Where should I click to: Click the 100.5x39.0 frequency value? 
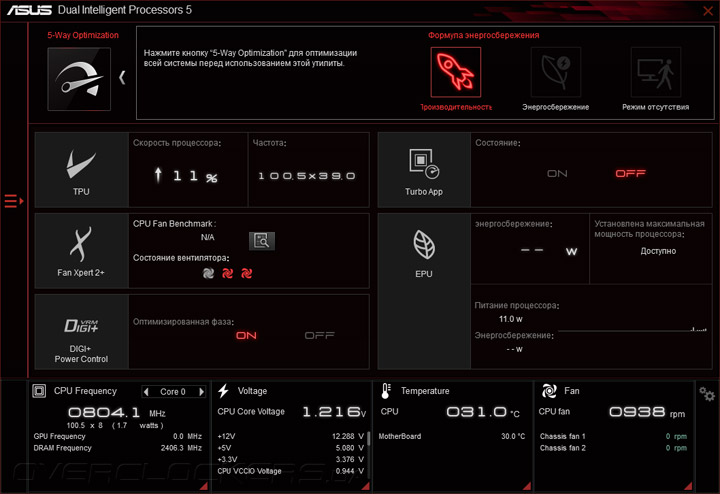point(307,176)
